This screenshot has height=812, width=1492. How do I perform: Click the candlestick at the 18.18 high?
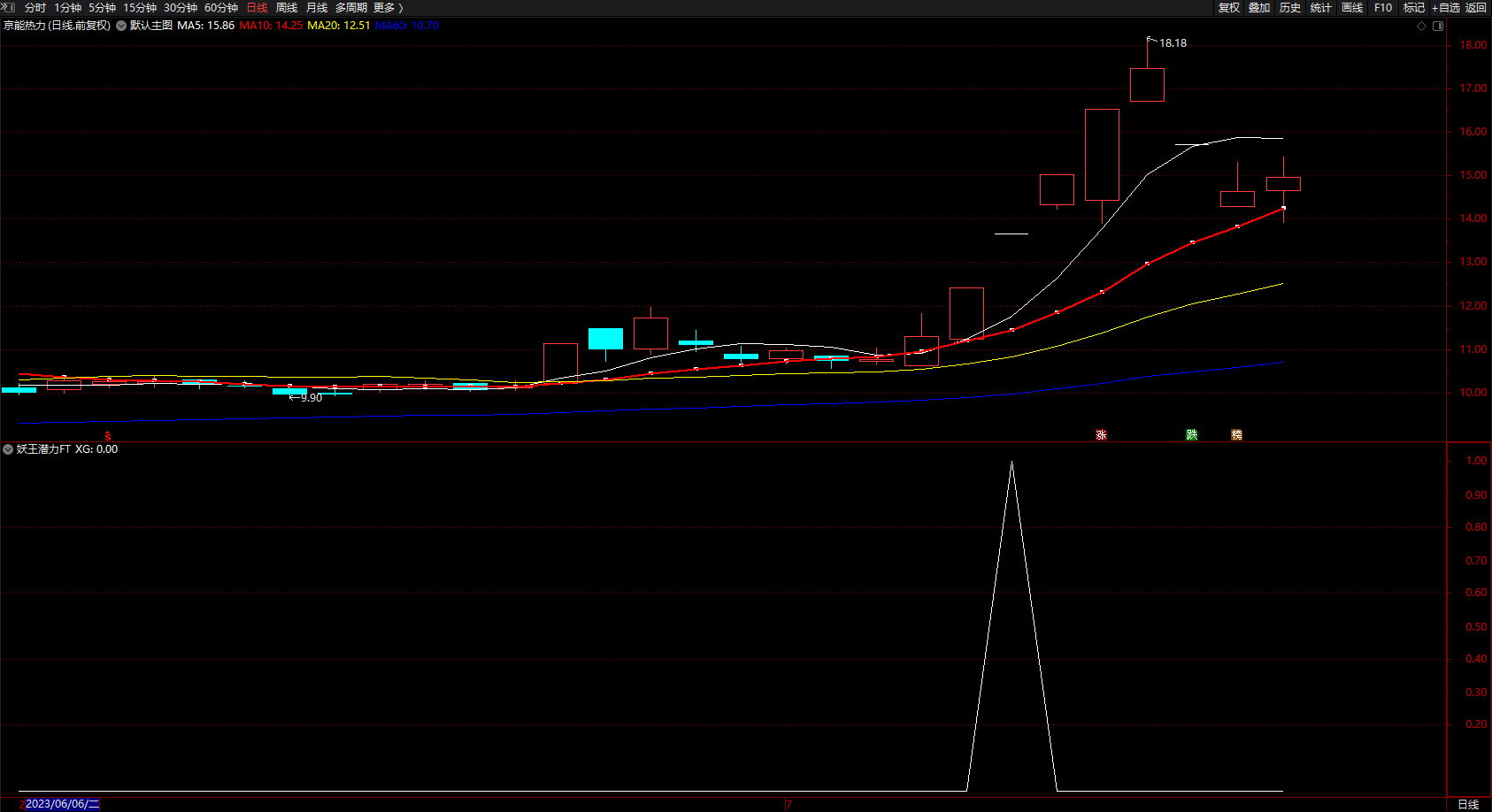[x=1147, y=85]
